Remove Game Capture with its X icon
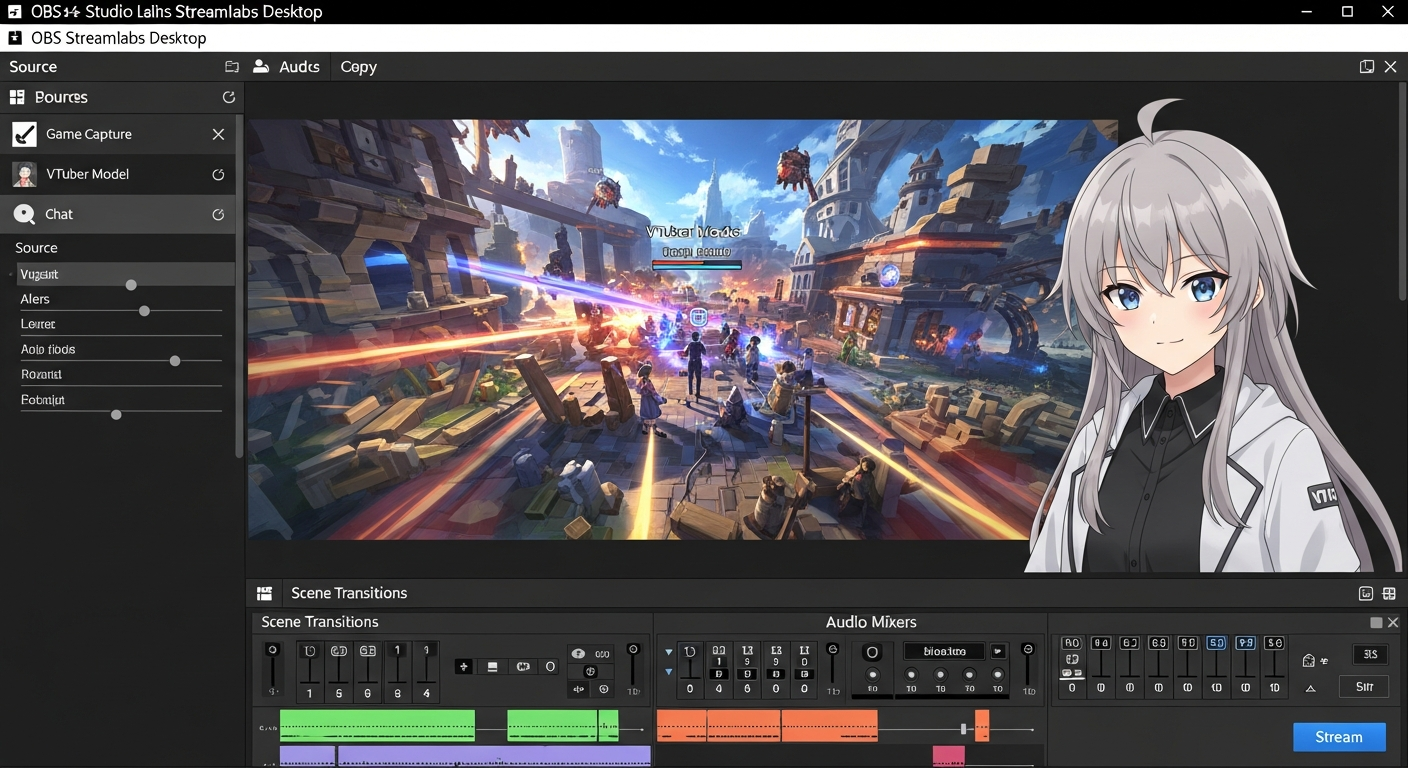The height and width of the screenshot is (768, 1408). pos(218,134)
